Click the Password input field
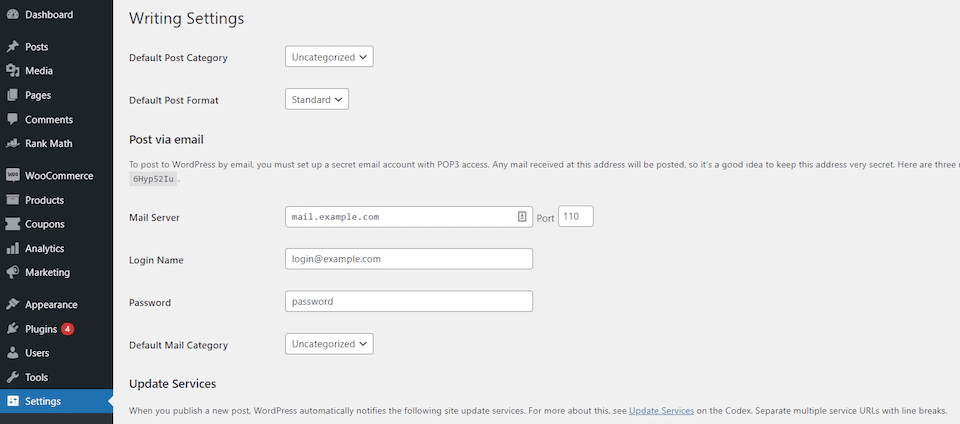 pos(409,301)
